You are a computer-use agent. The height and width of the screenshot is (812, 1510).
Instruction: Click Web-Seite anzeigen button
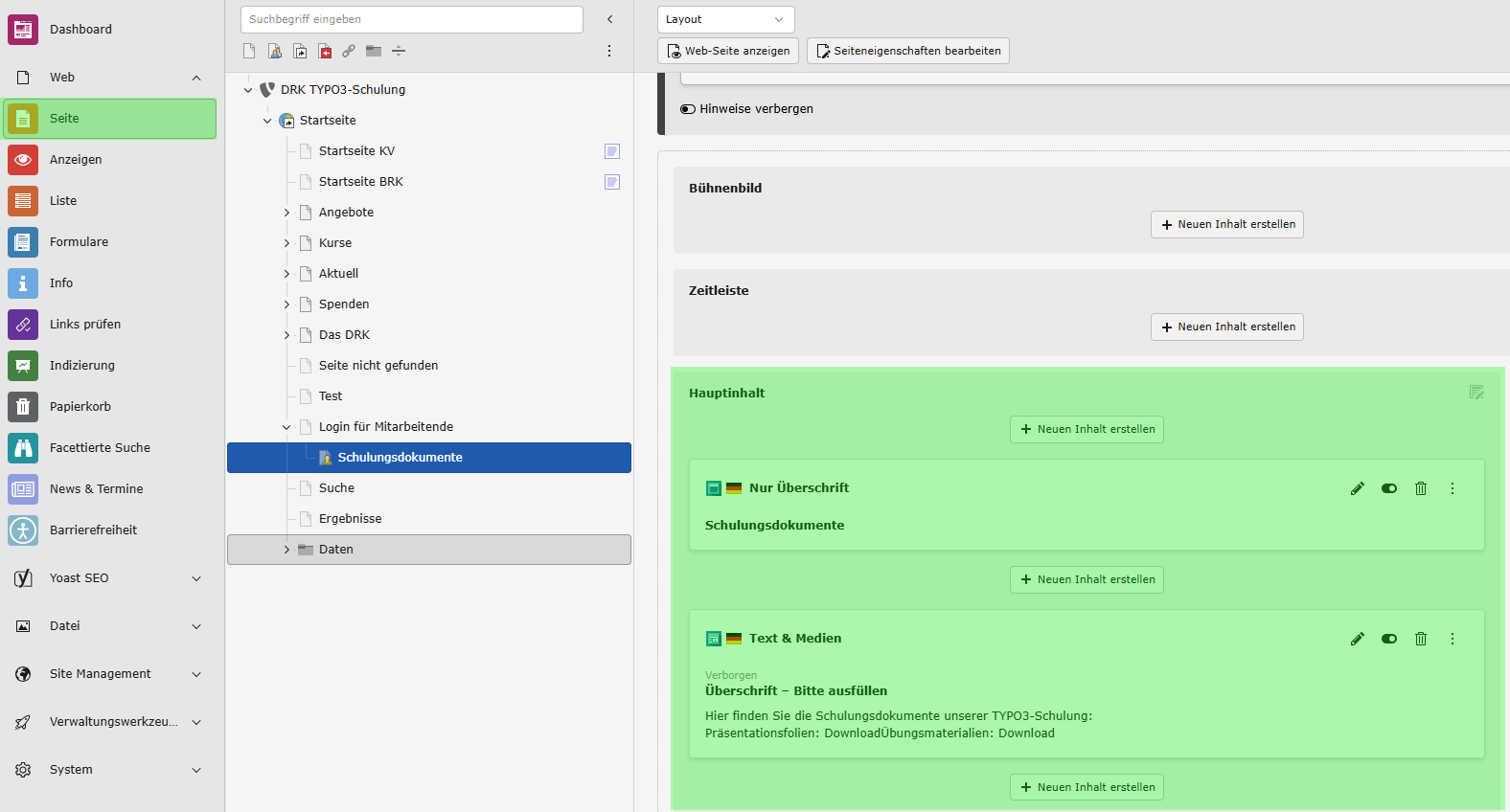729,51
